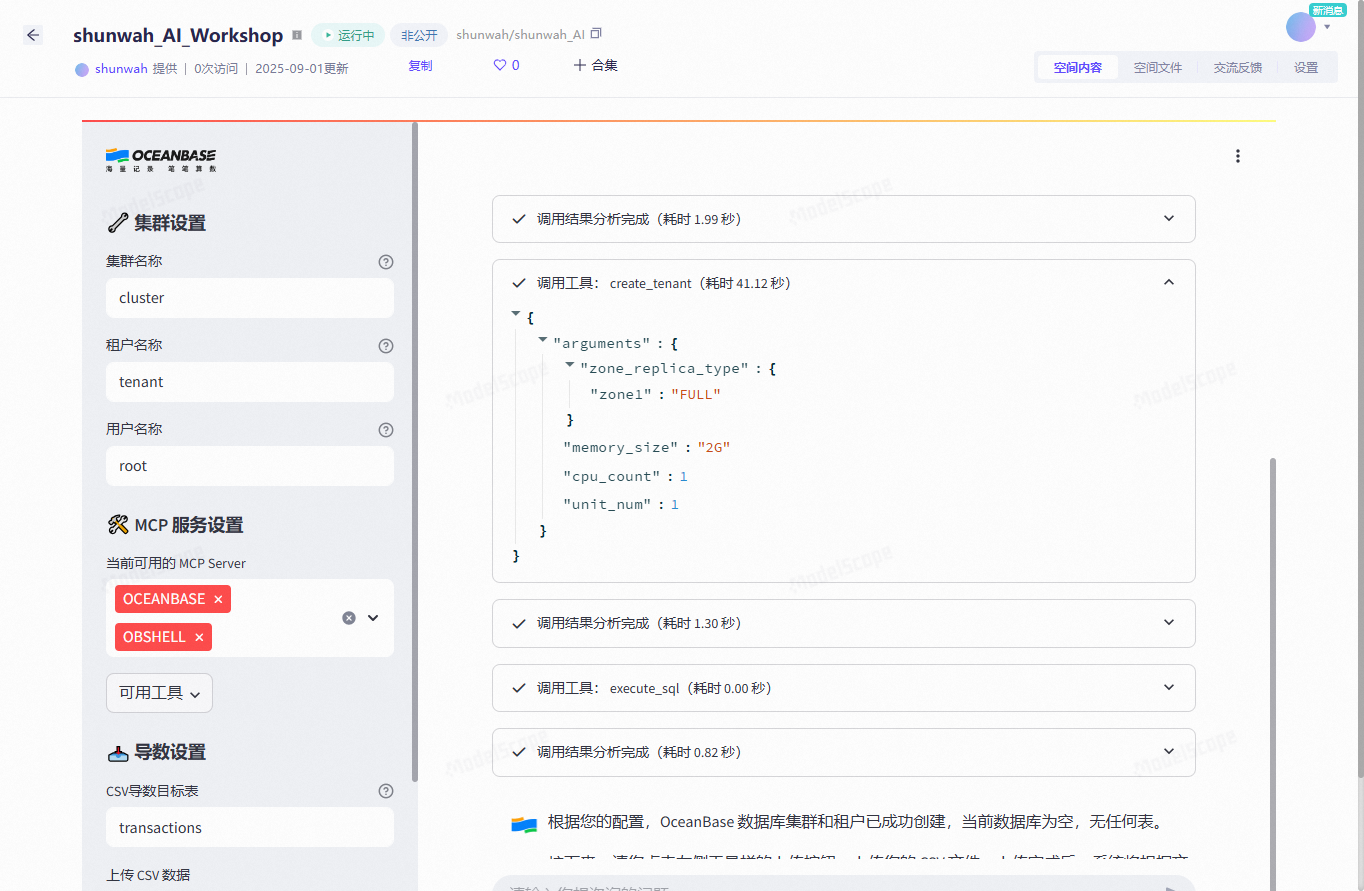Collapse the create_tenant tool call panel
1364x891 pixels.
[x=1169, y=283]
